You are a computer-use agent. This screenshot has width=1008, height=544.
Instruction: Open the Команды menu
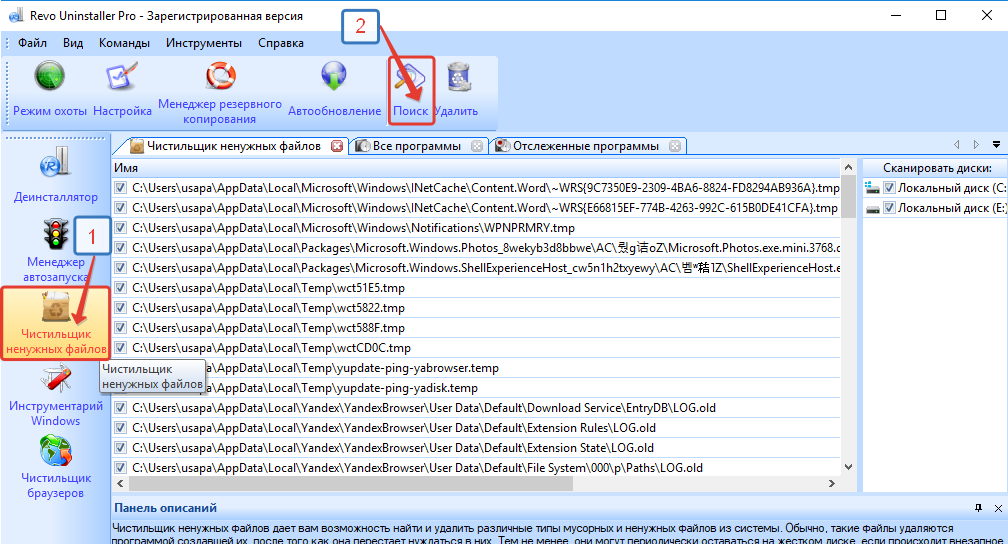coord(124,43)
